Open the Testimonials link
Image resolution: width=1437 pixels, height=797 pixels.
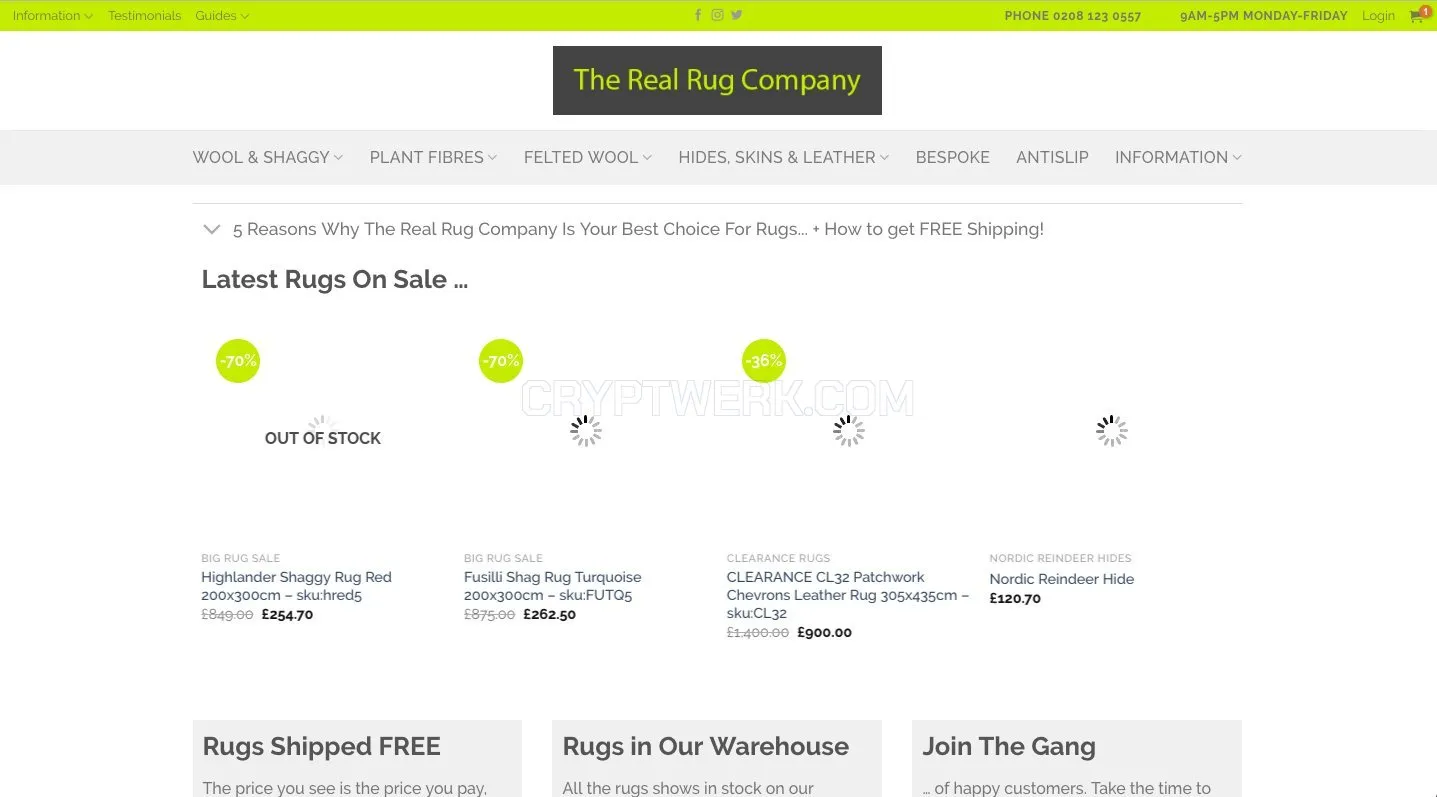click(145, 16)
